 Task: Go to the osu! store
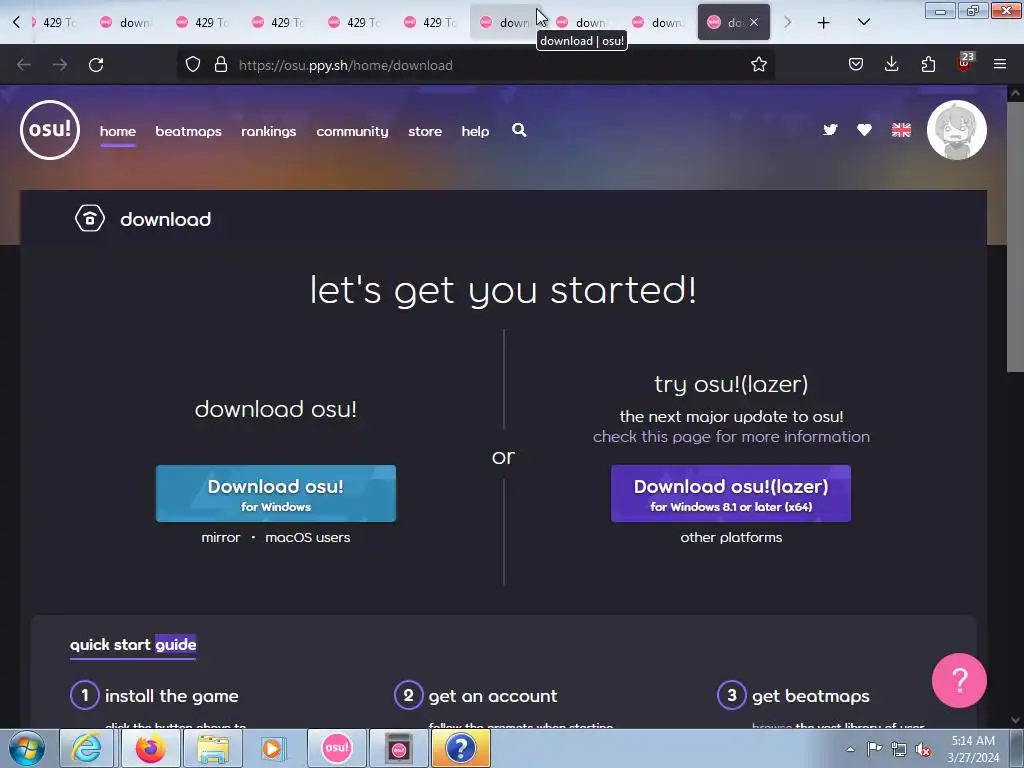coord(424,131)
